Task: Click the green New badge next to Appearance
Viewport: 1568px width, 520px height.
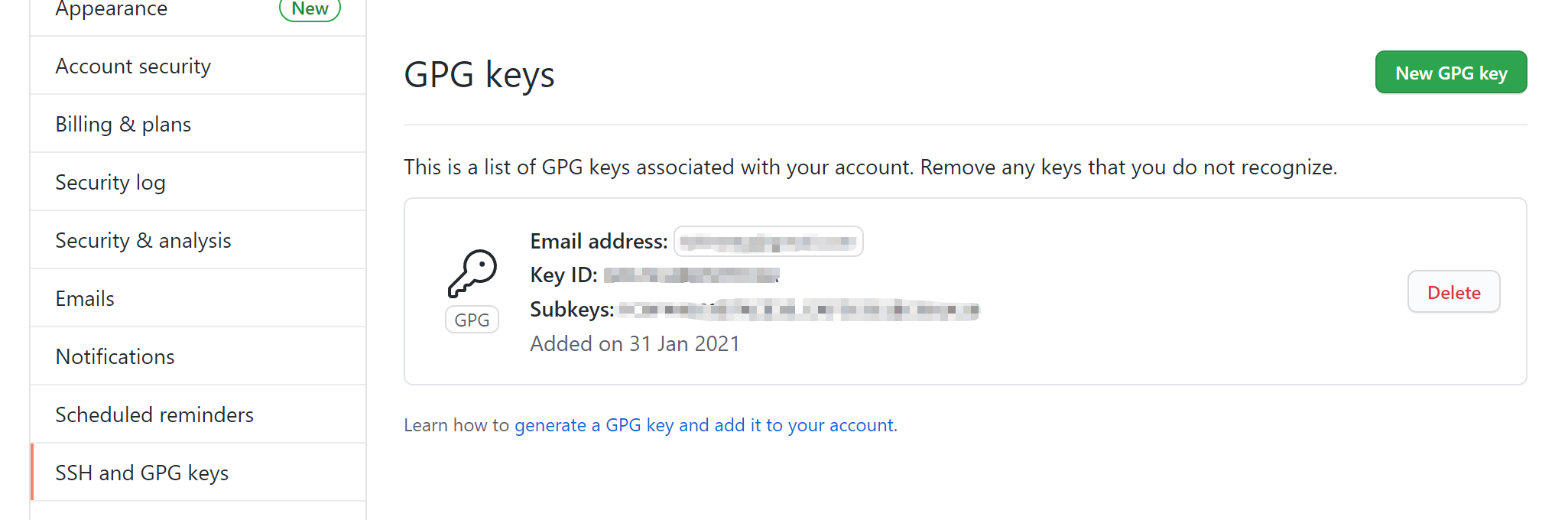Action: pos(310,9)
